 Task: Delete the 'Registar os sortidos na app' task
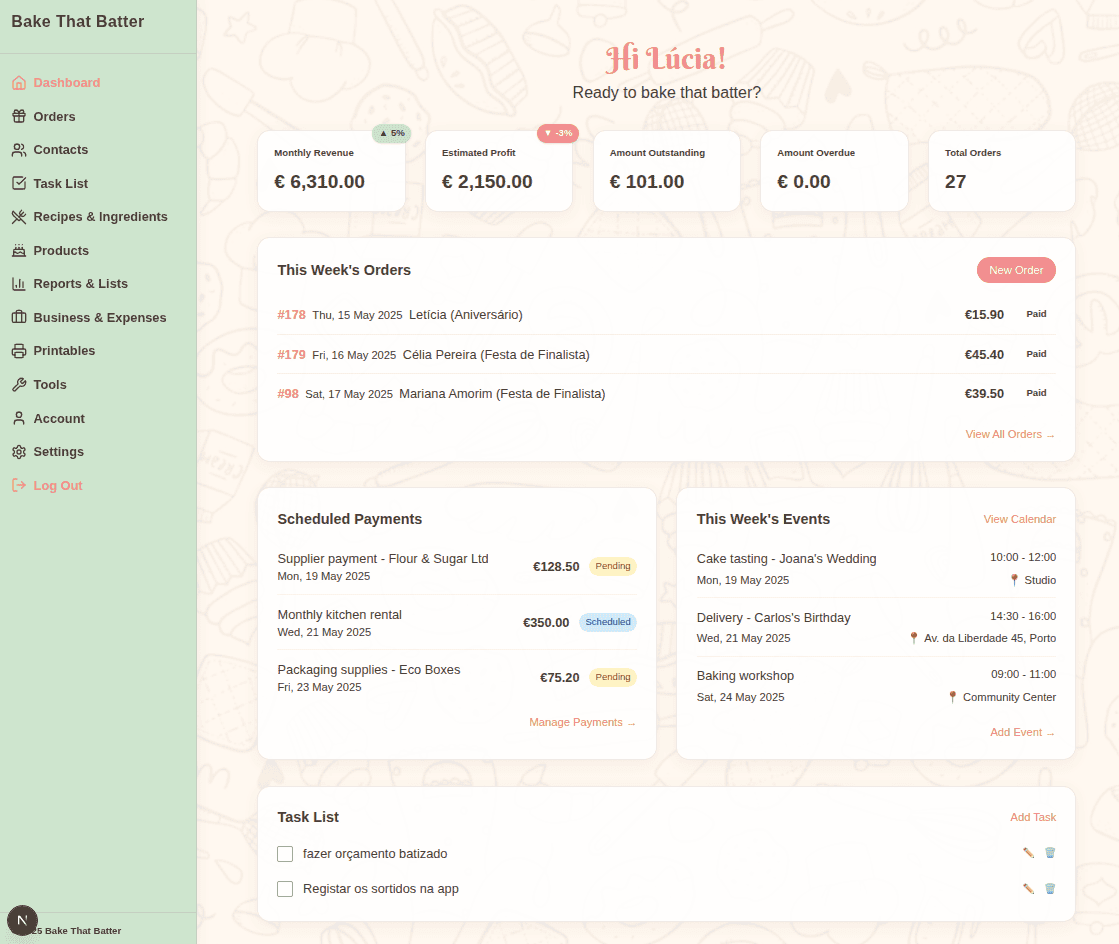(x=1050, y=888)
